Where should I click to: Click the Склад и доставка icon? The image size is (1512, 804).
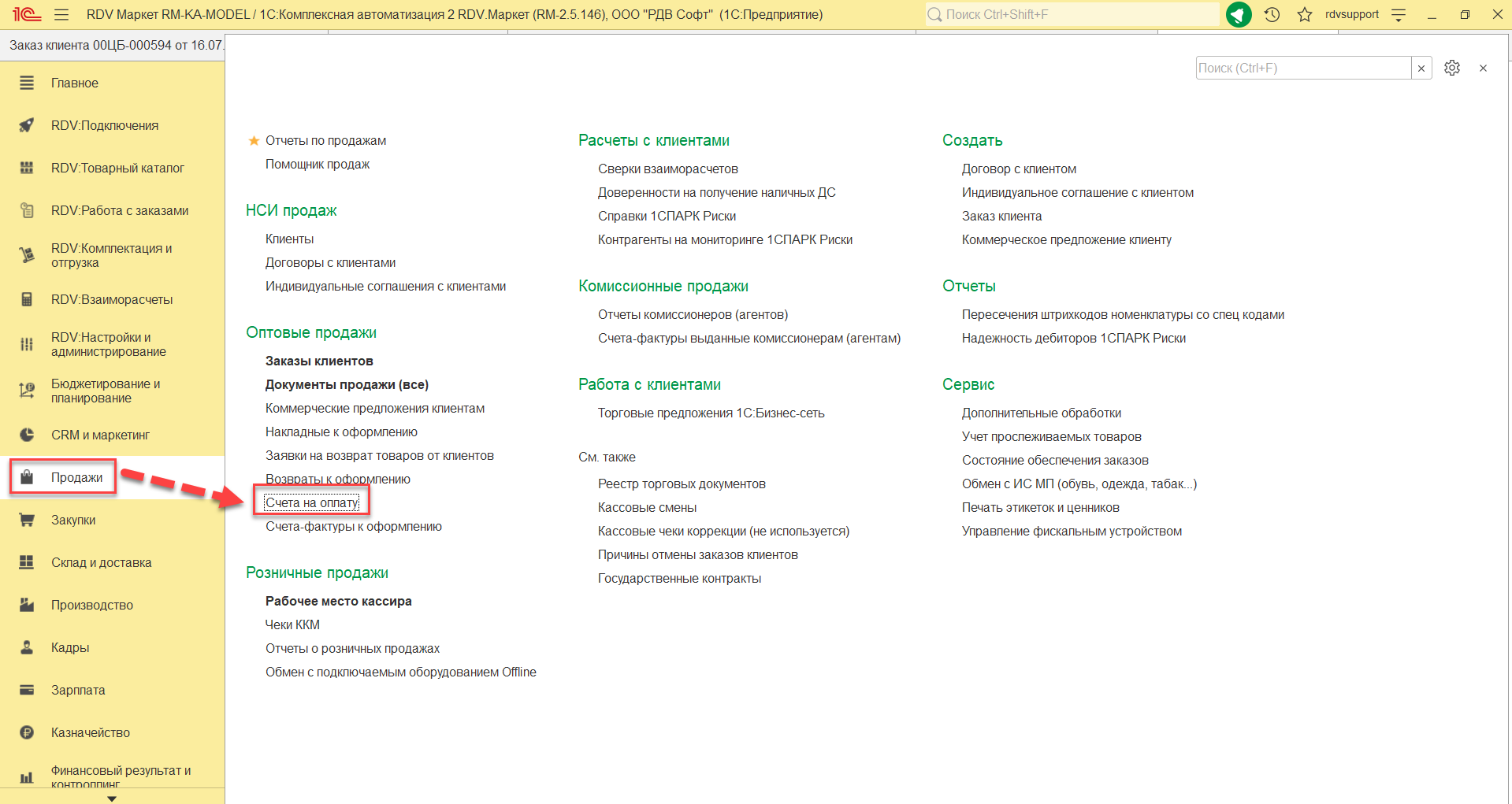click(27, 562)
